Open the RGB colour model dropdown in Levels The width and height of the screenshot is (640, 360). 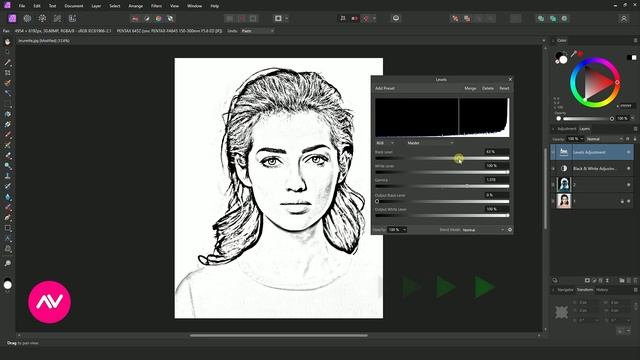384,143
